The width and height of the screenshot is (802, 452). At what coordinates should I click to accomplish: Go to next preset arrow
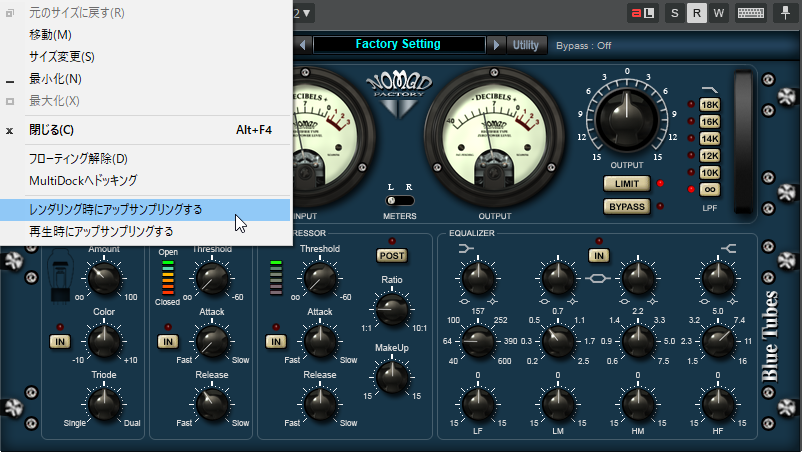click(496, 45)
